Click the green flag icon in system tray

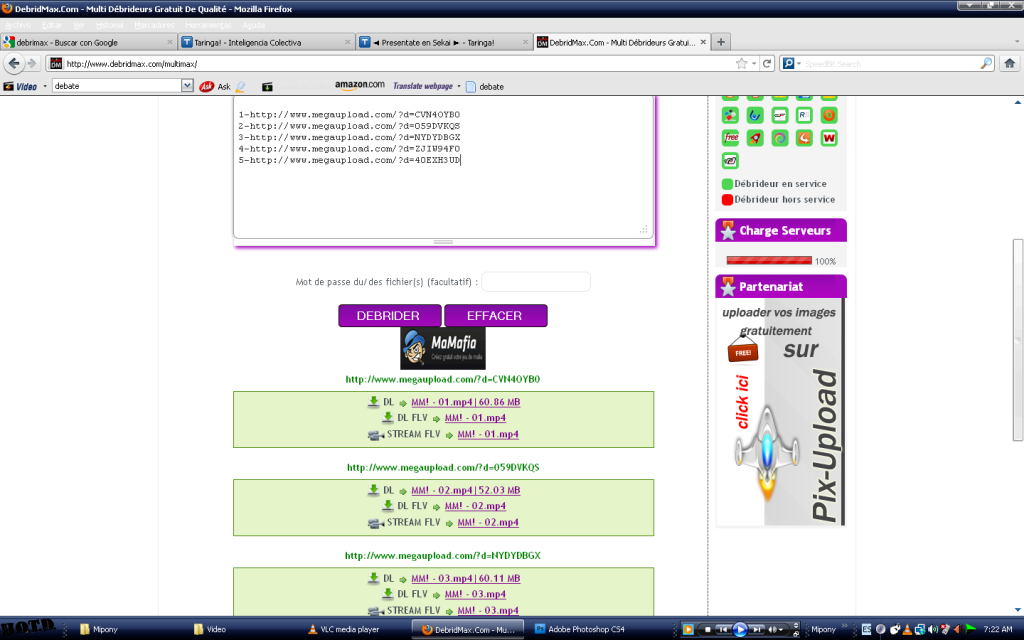[x=971, y=630]
